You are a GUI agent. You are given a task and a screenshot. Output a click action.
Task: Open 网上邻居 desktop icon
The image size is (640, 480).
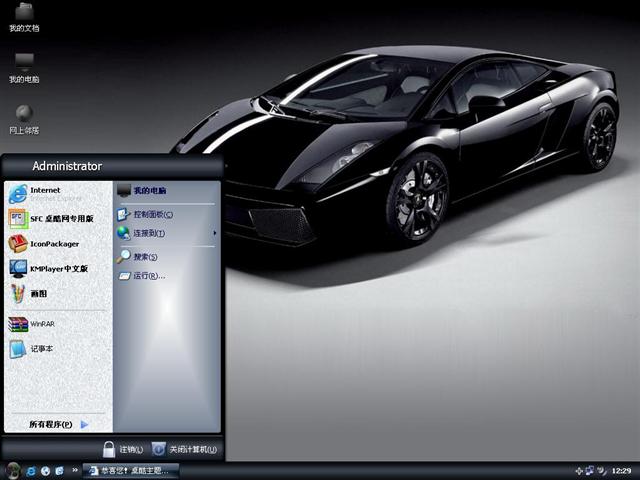pyautogui.click(x=24, y=117)
